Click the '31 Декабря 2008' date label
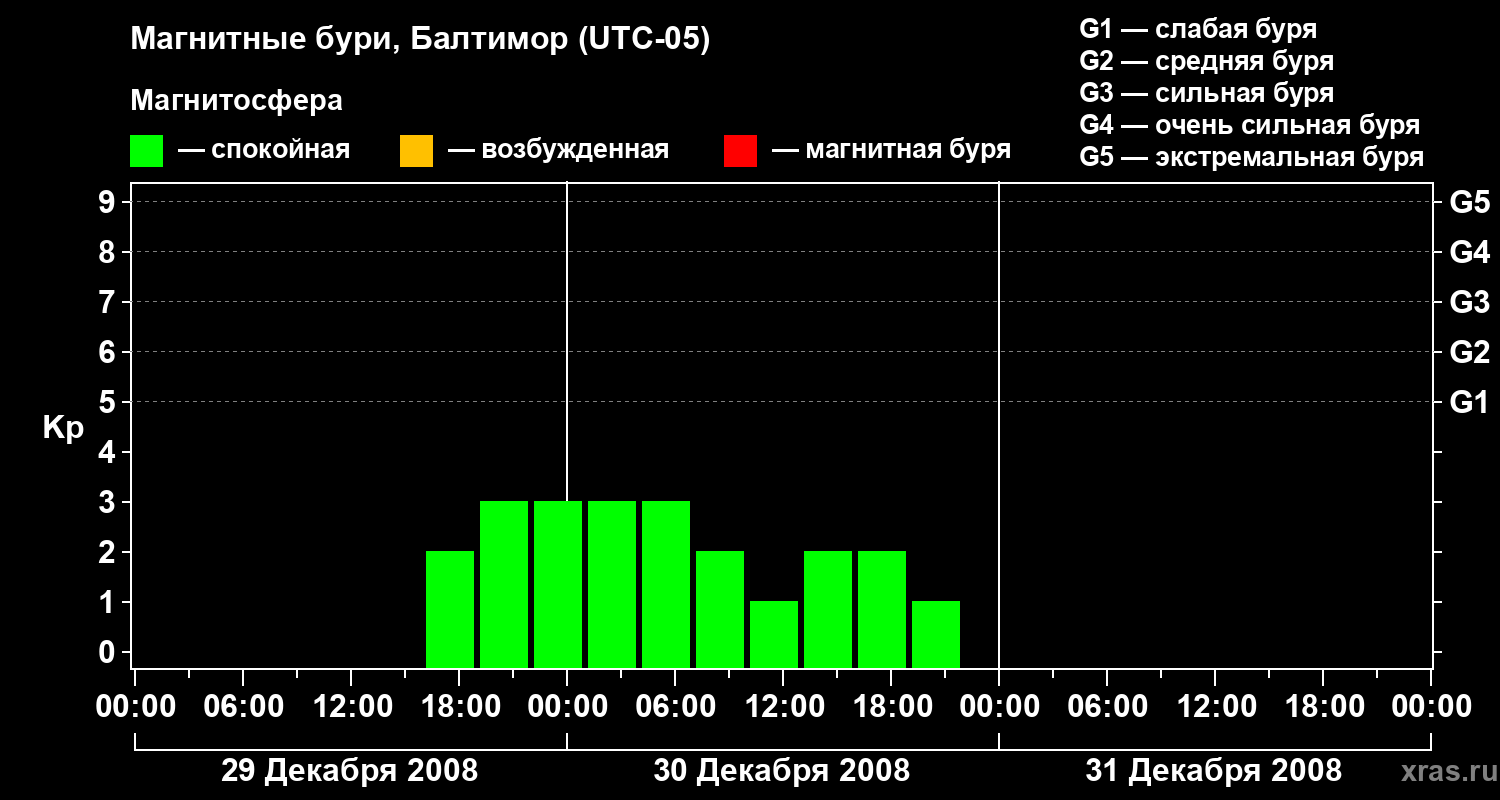 1214,771
